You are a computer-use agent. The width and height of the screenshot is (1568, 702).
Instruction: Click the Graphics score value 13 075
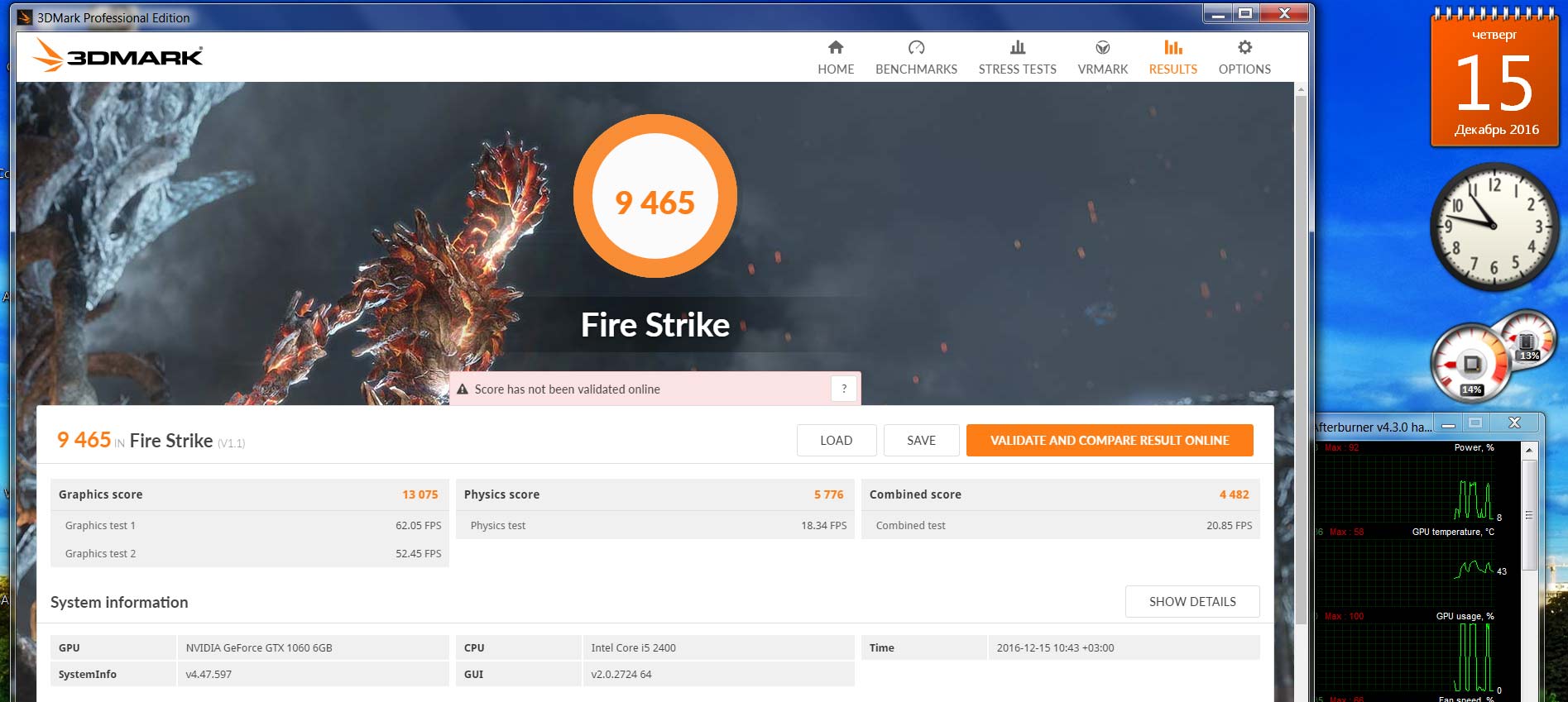(420, 494)
